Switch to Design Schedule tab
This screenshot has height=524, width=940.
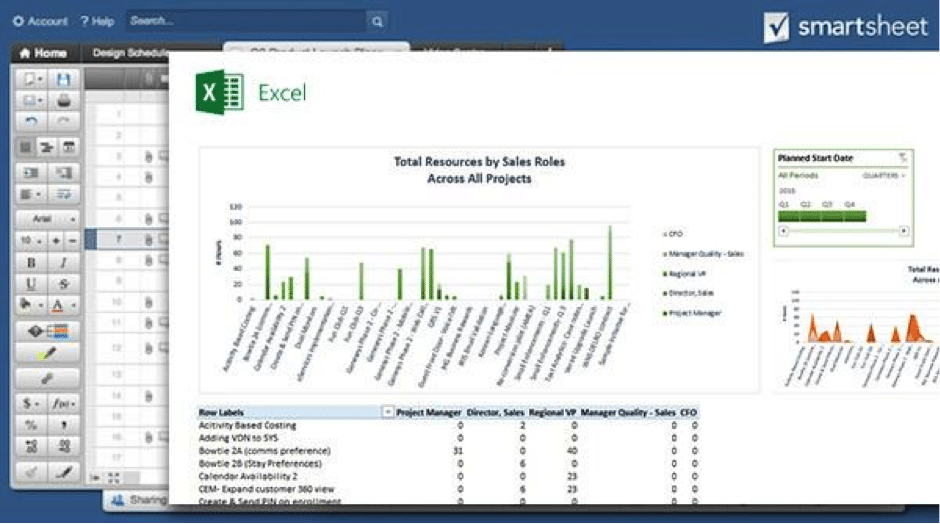130,53
